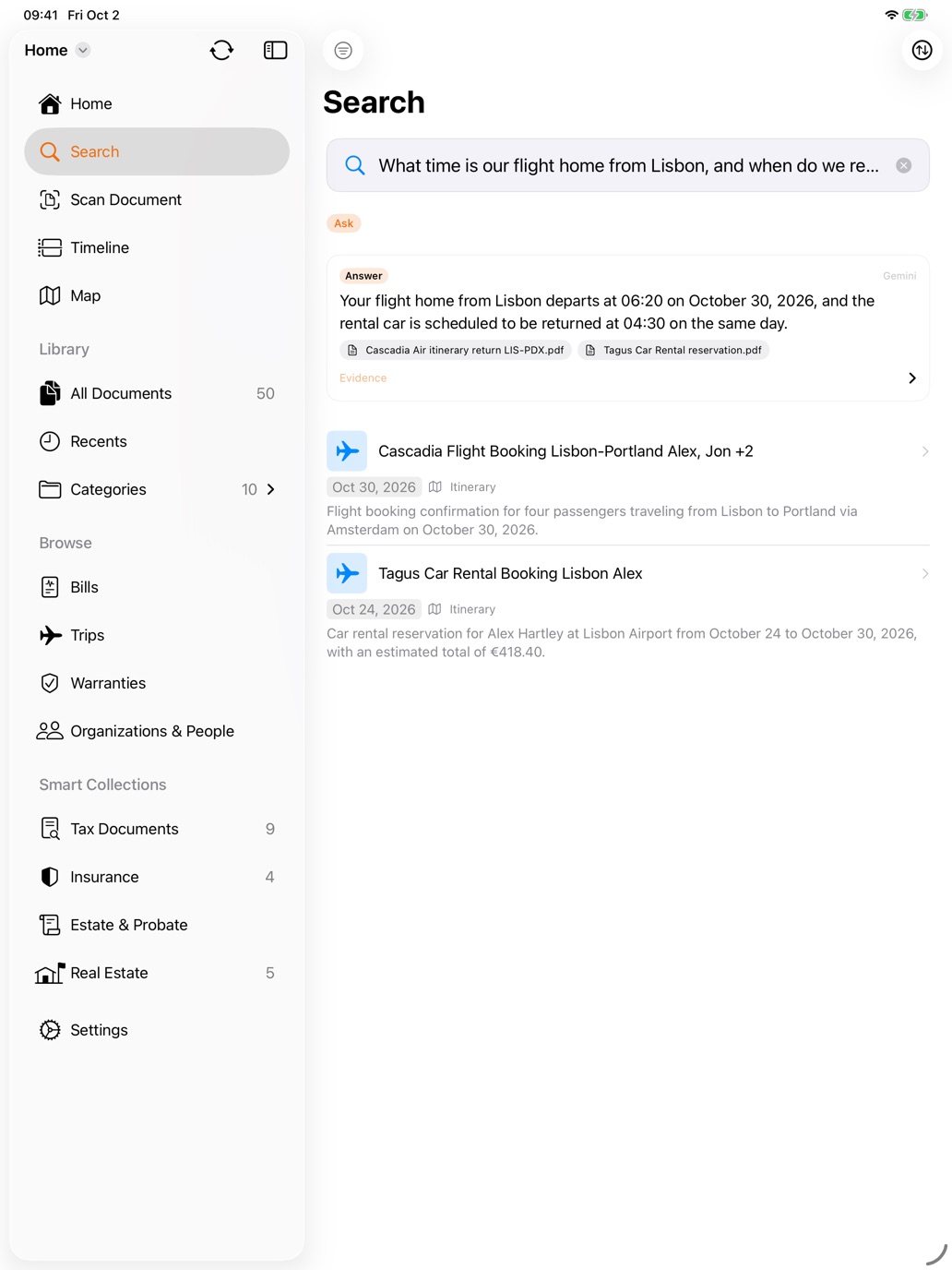The width and height of the screenshot is (952, 1270).
Task: Click the Tagus Car Rental airplane thumbnail
Action: (347, 573)
